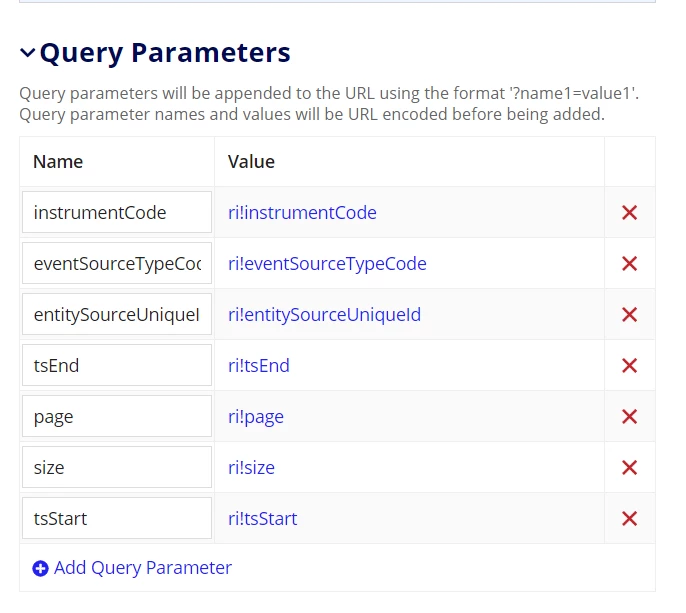Open the ri!entitySourceUniqueId value expression

click(324, 315)
